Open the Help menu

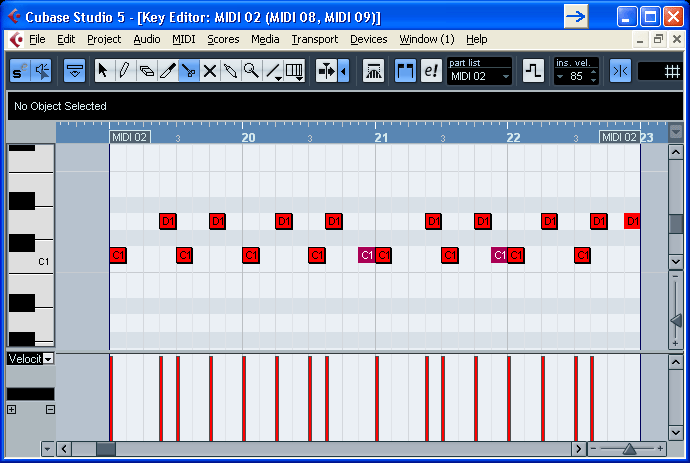[x=477, y=39]
